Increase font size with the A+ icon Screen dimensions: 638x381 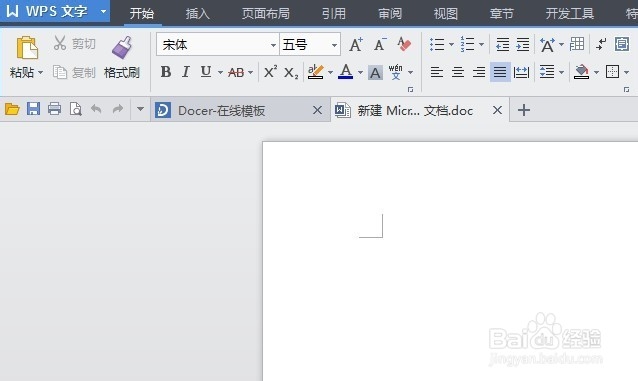pos(356,44)
